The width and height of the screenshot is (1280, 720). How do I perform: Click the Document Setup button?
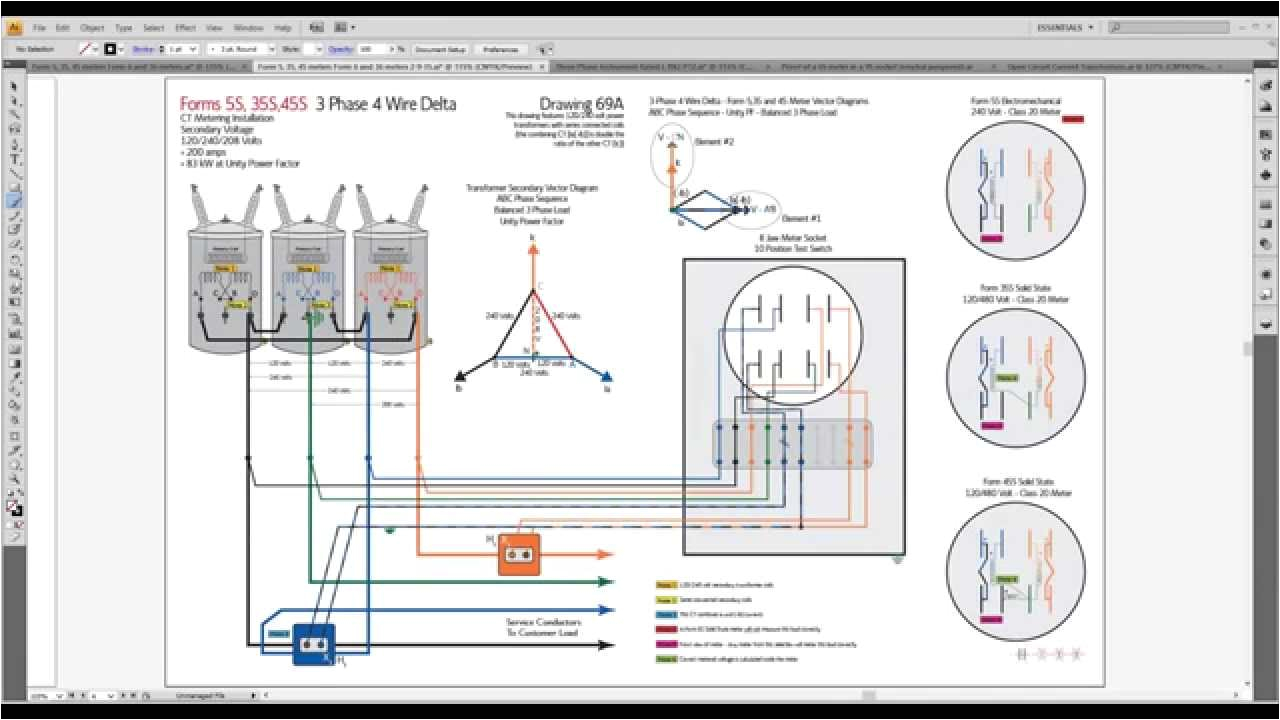(438, 48)
